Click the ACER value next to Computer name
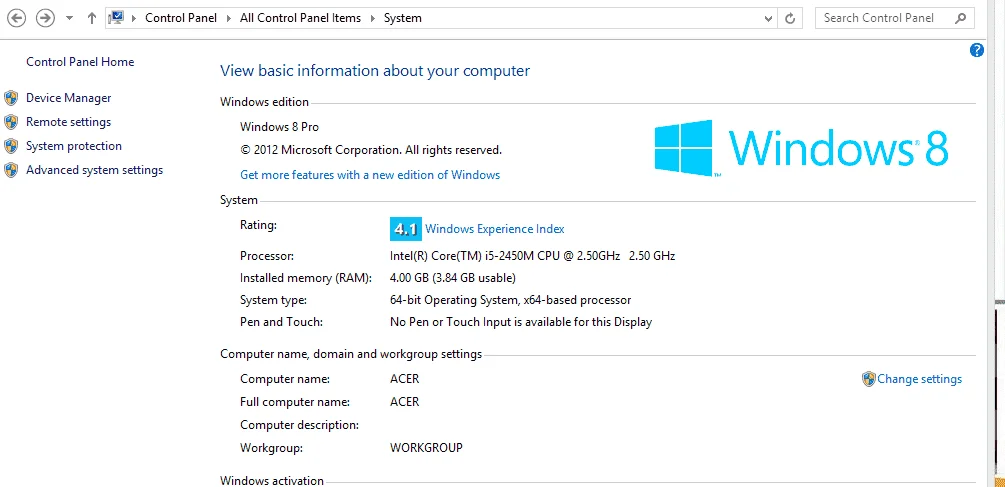This screenshot has width=1005, height=487. click(x=404, y=379)
